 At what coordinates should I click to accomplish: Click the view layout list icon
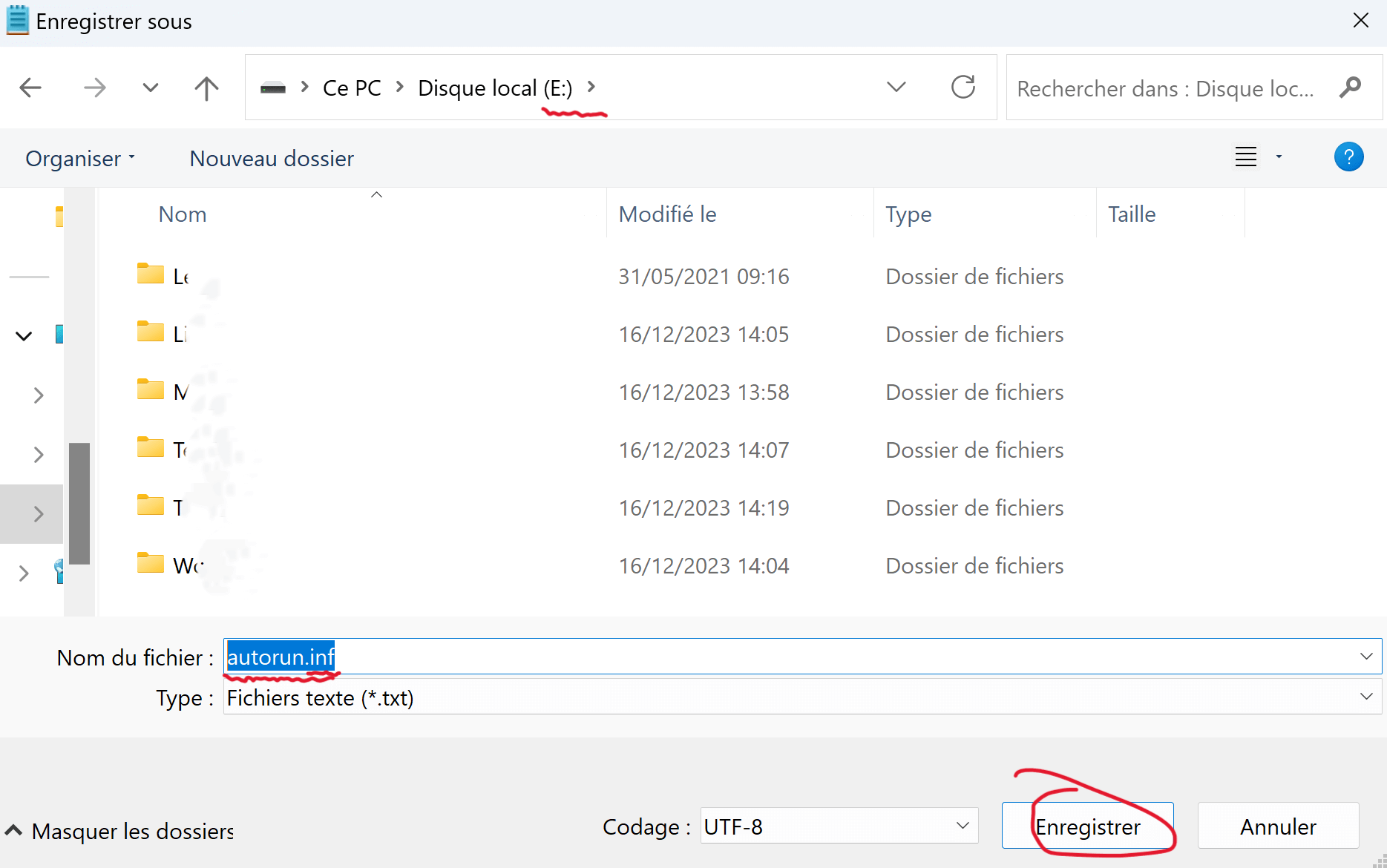click(1245, 157)
